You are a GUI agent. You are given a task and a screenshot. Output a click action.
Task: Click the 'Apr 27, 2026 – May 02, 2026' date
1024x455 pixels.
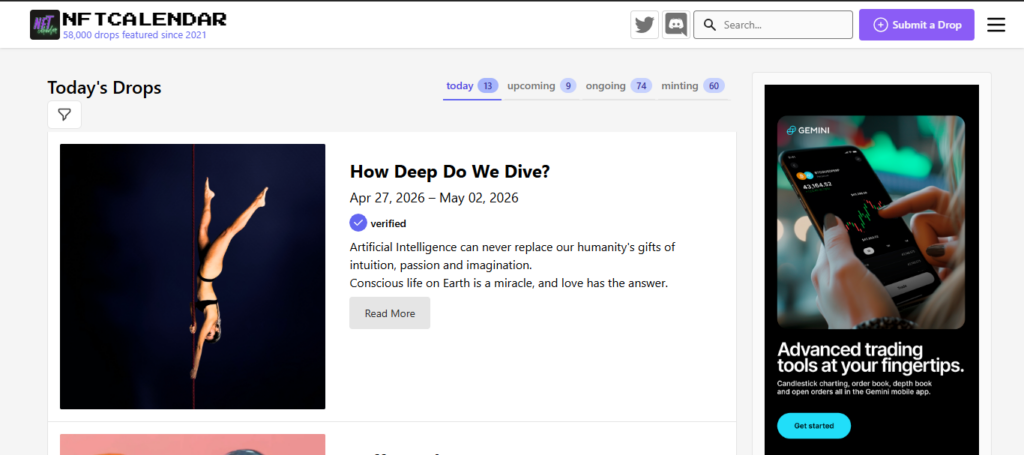tap(434, 198)
